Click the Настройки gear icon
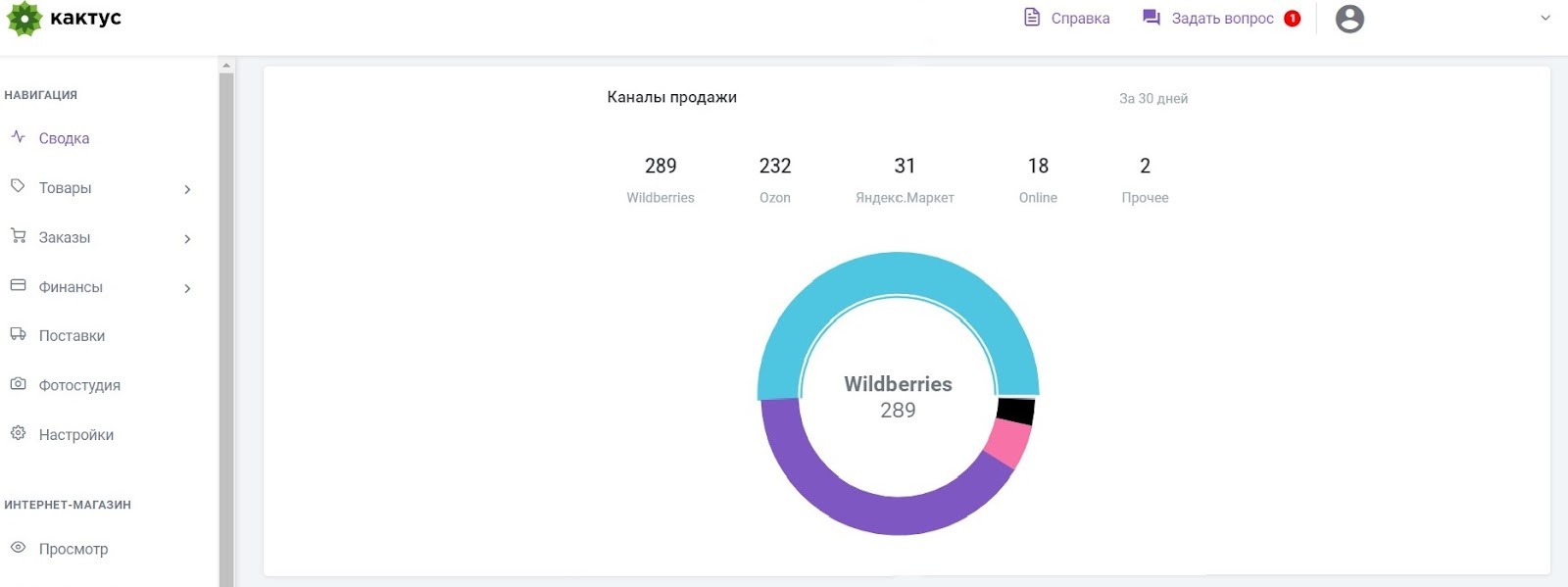1568x587 pixels. point(18,433)
